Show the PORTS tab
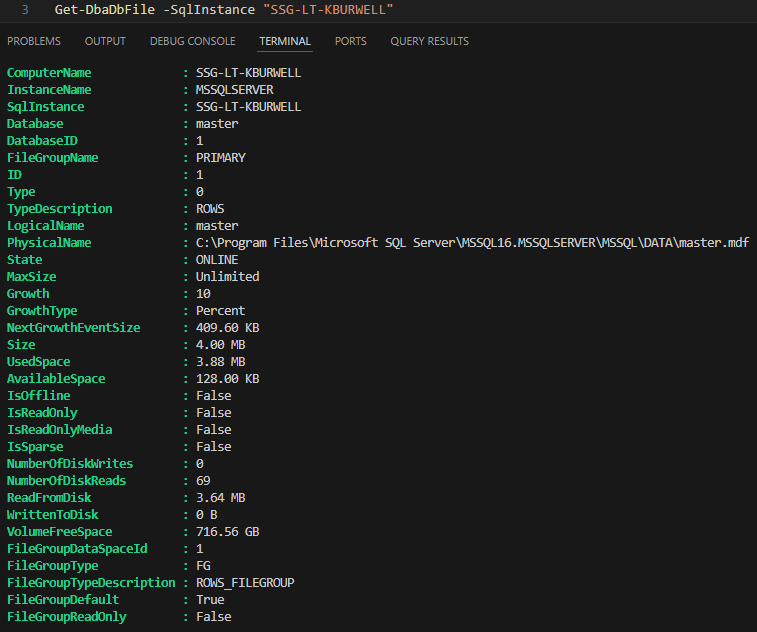This screenshot has width=757, height=632. (x=350, y=41)
